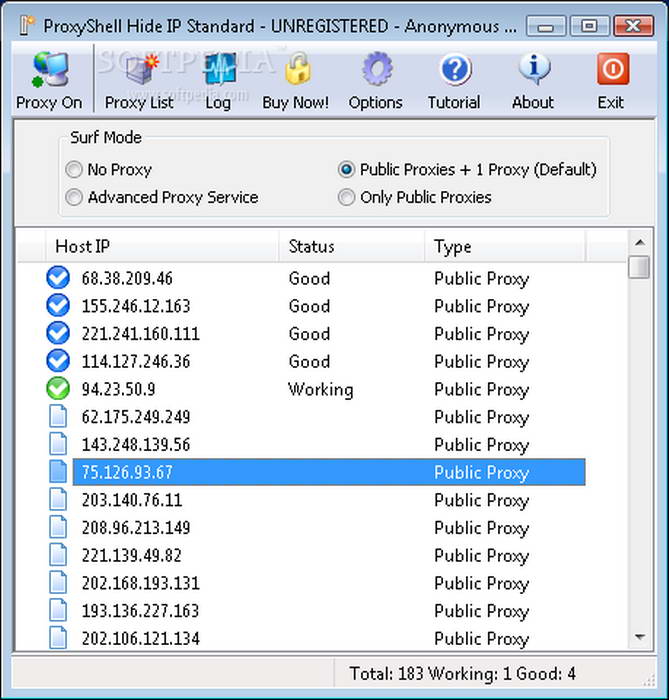Select proxy 221.139.49.82

(131, 555)
